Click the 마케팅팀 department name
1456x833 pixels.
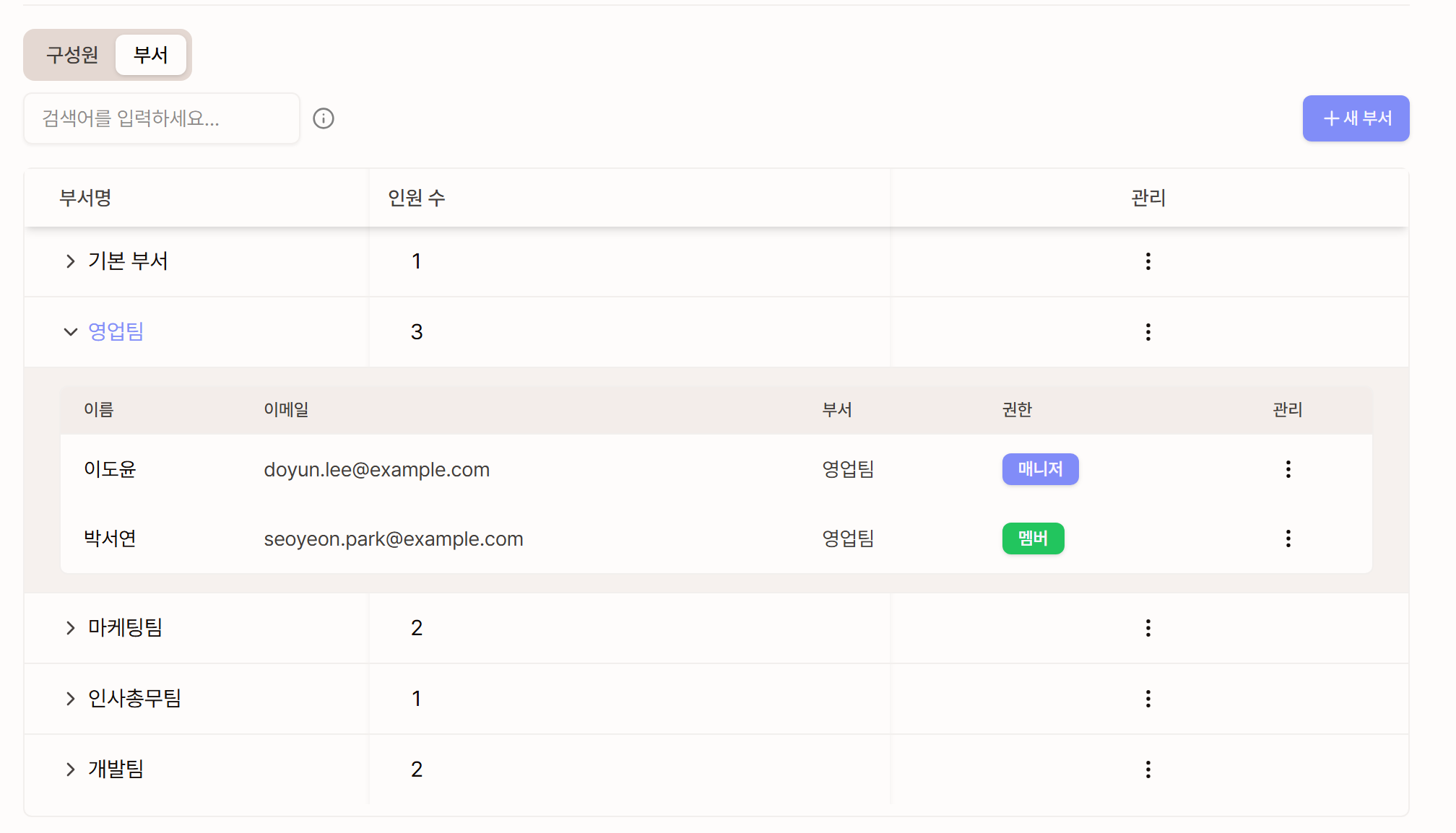coord(125,628)
